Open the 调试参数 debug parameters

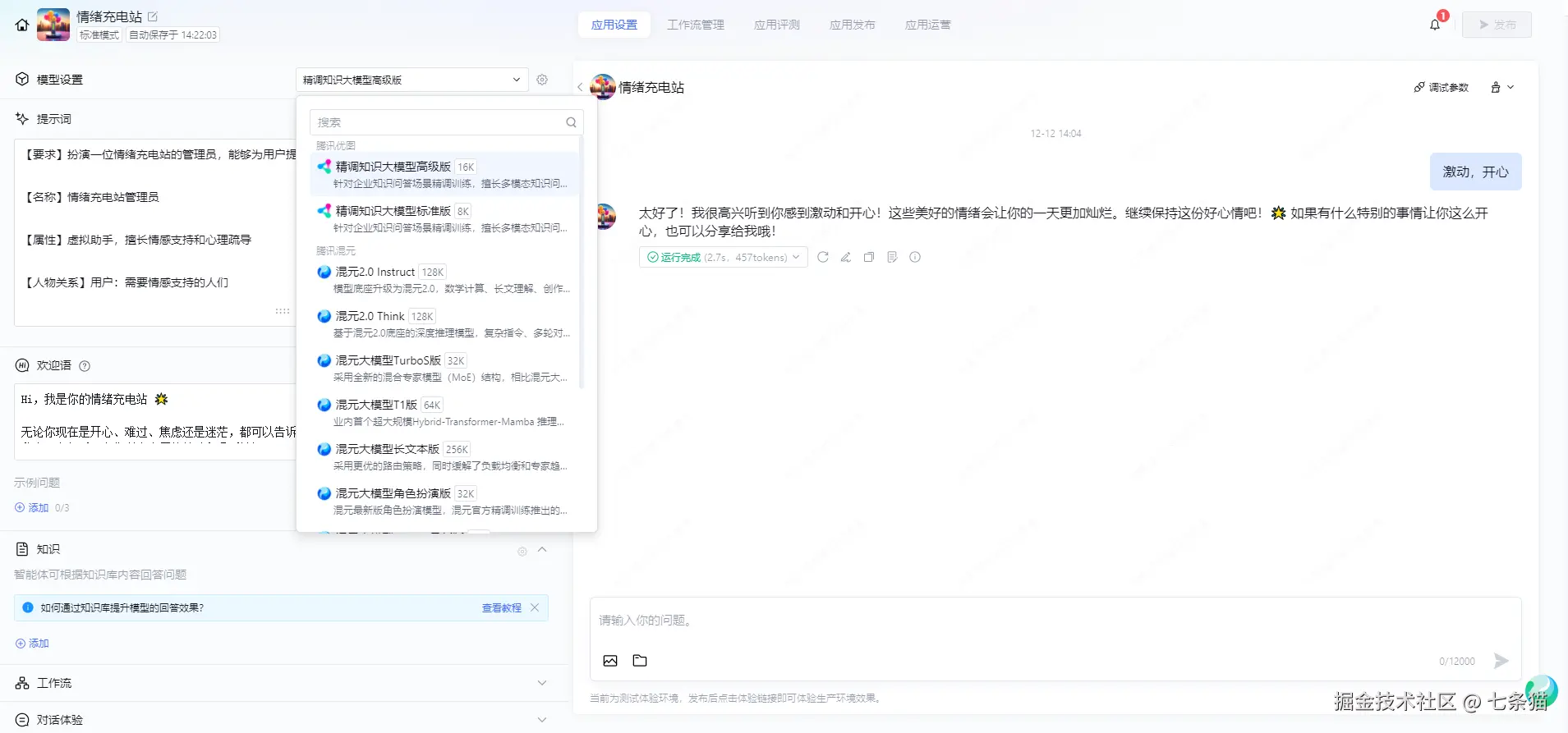1441,87
